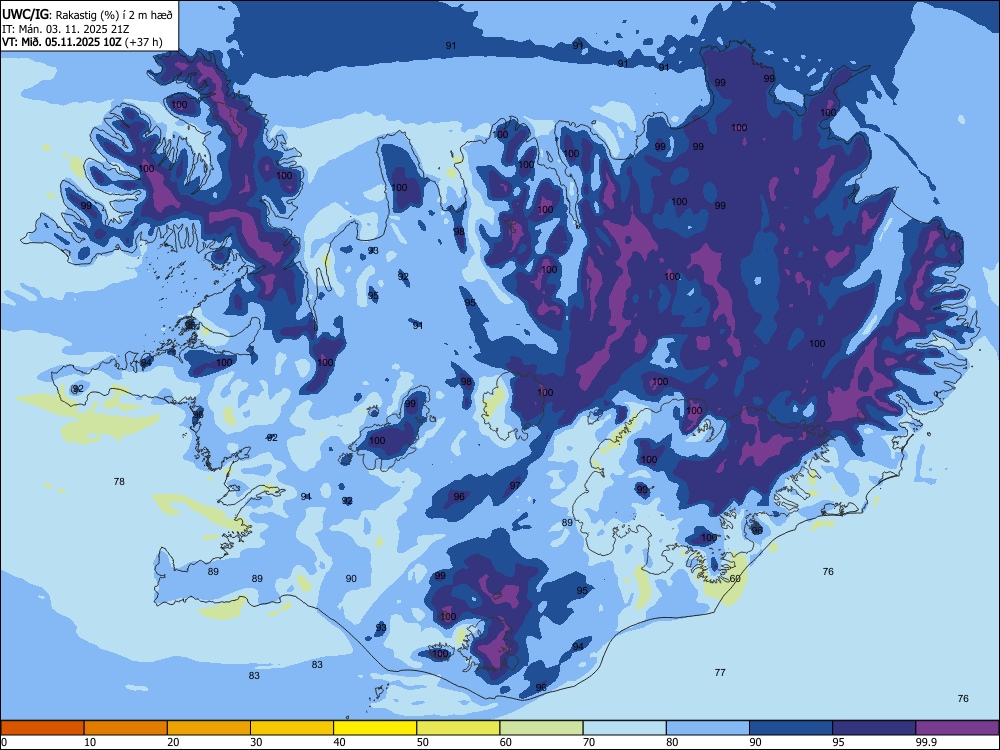Click the title 'UWC/IG: Rakastig (%) í 2 m hæð'

(x=87, y=14)
